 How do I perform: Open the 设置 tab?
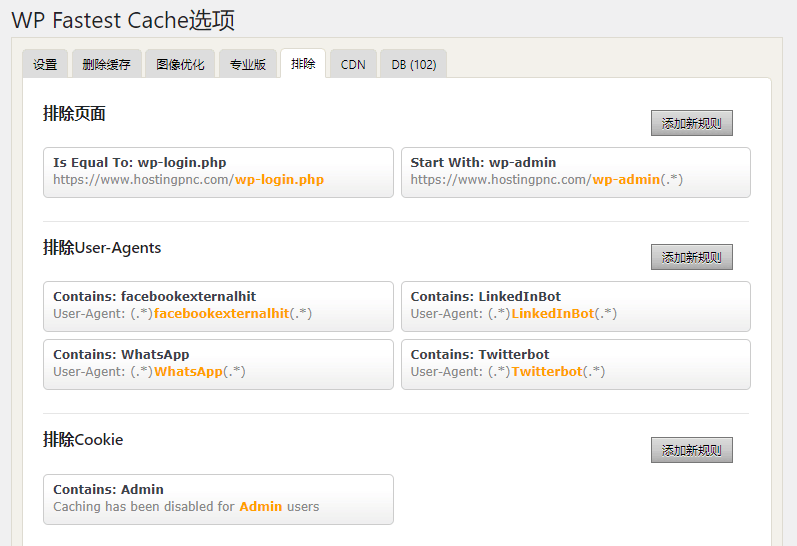(x=45, y=64)
